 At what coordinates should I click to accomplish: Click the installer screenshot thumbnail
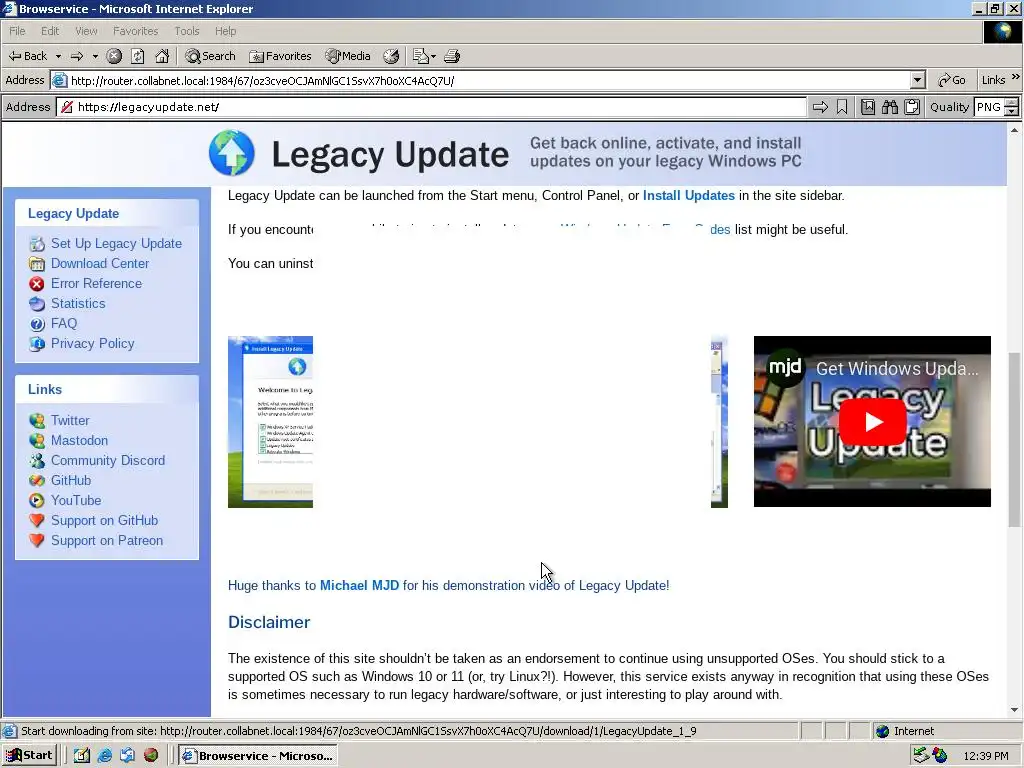270,422
